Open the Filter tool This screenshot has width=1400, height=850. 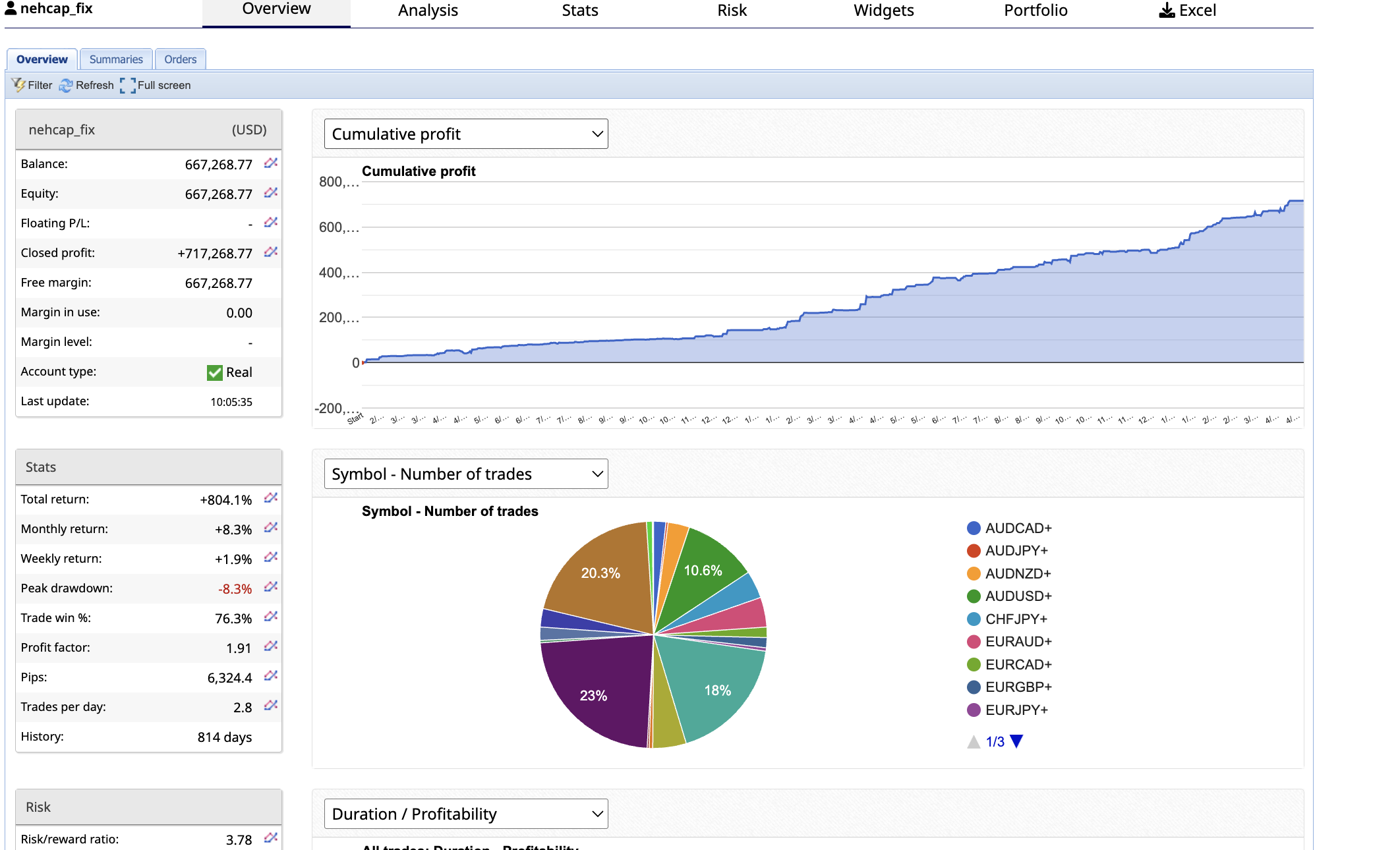32,85
